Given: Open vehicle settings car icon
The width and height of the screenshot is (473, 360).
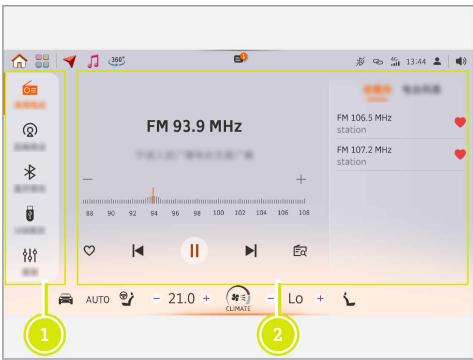Looking at the screenshot, I should point(66,299).
